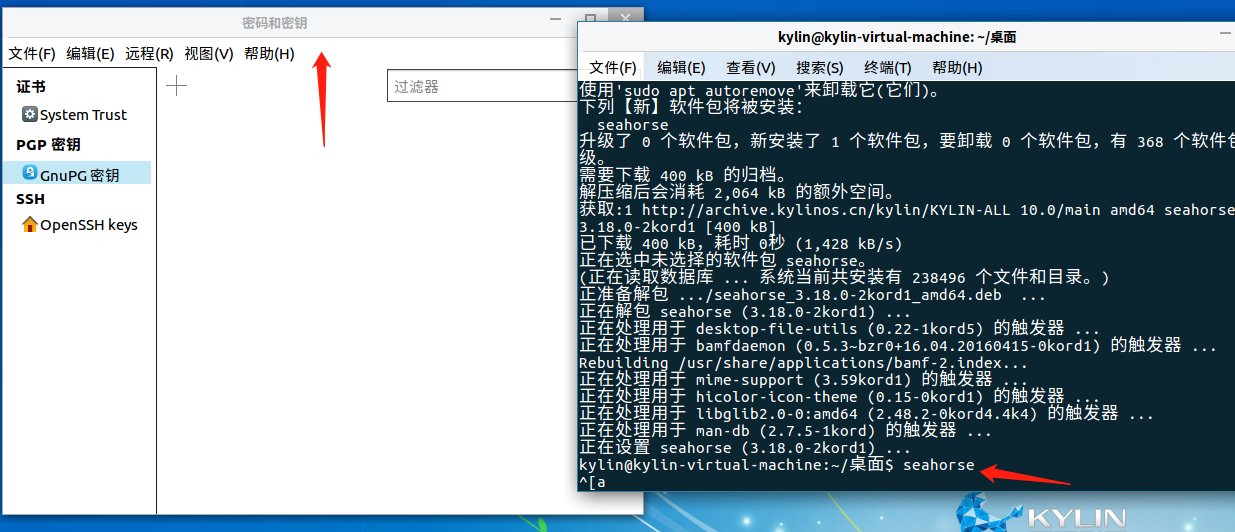Open 帮助(H) menu in 密码和密钥 window

[269, 54]
